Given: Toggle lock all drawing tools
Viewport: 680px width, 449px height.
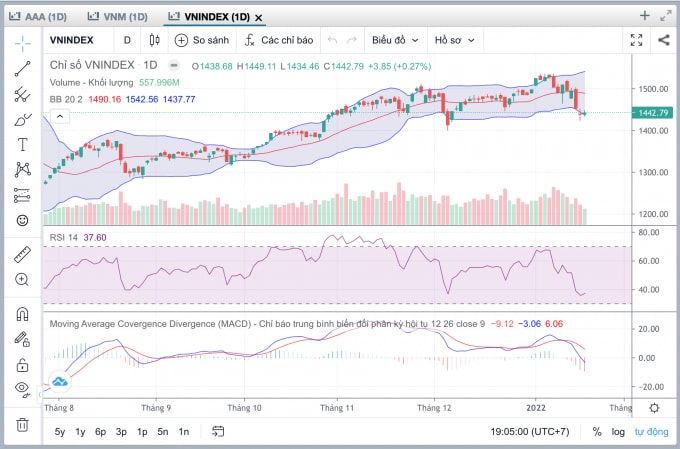Looking at the screenshot, I should [x=23, y=365].
